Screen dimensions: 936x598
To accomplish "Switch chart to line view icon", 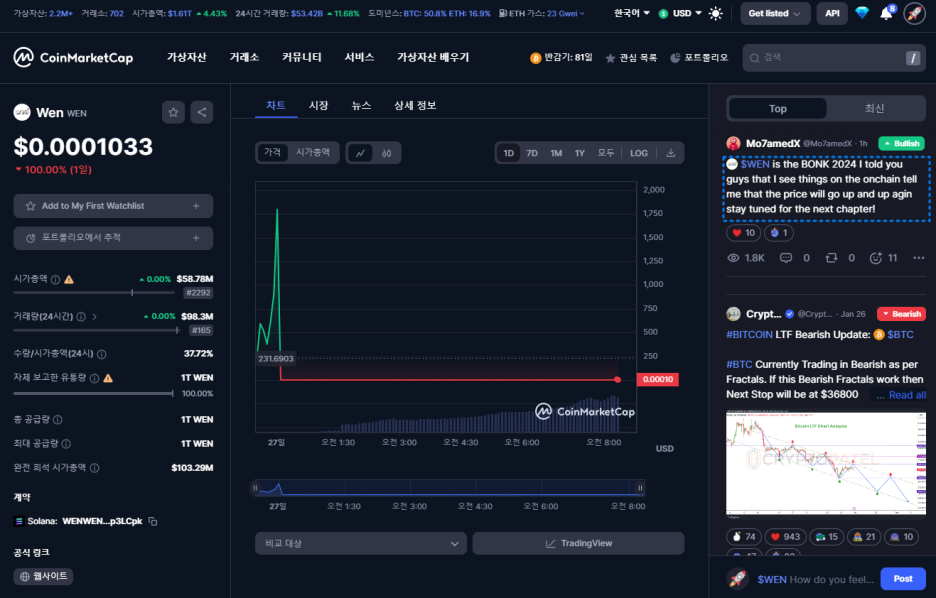I will (360, 153).
